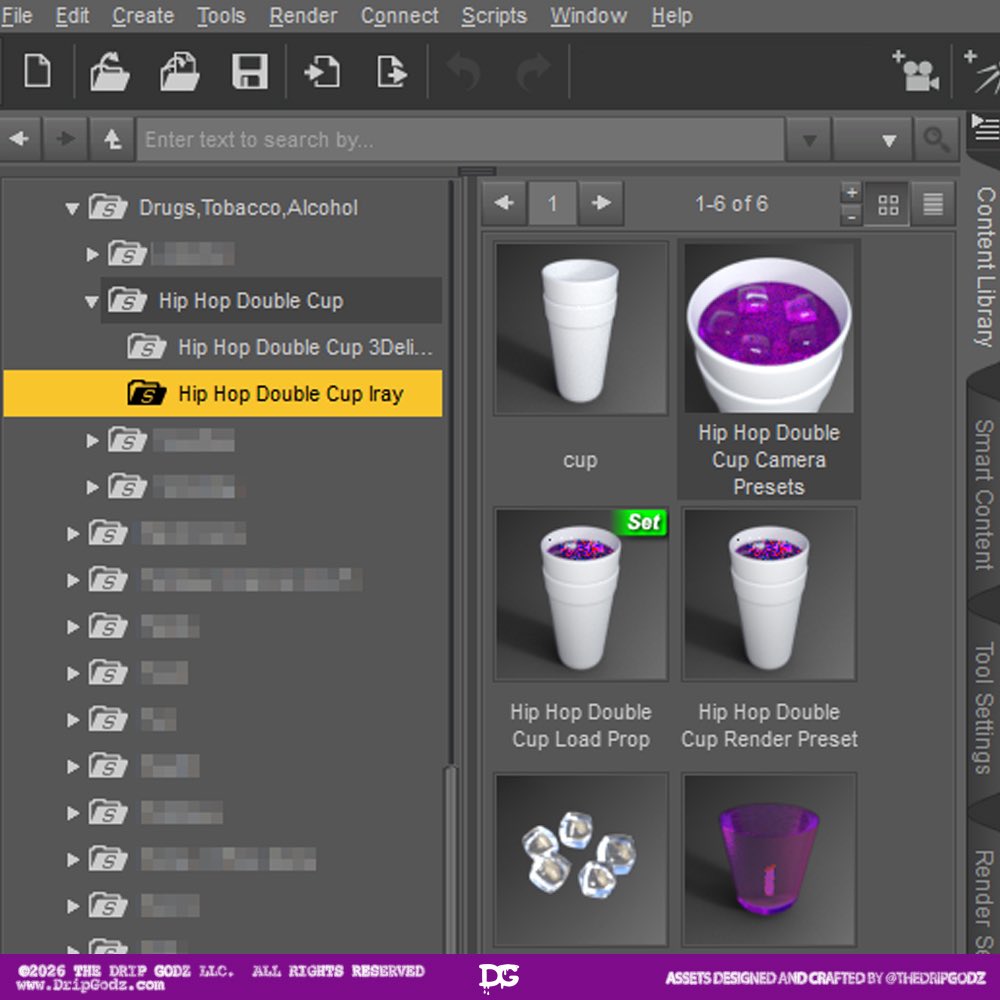Expand the second blurred folder below Iray

92,487
